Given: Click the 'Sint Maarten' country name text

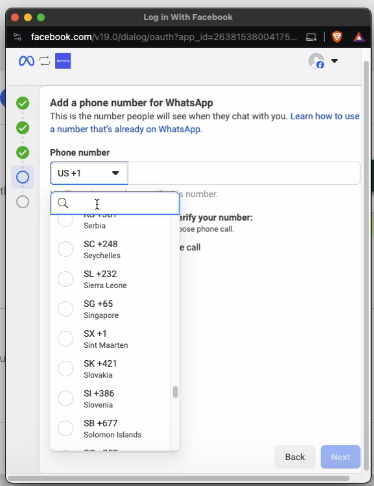Looking at the screenshot, I should tap(106, 345).
